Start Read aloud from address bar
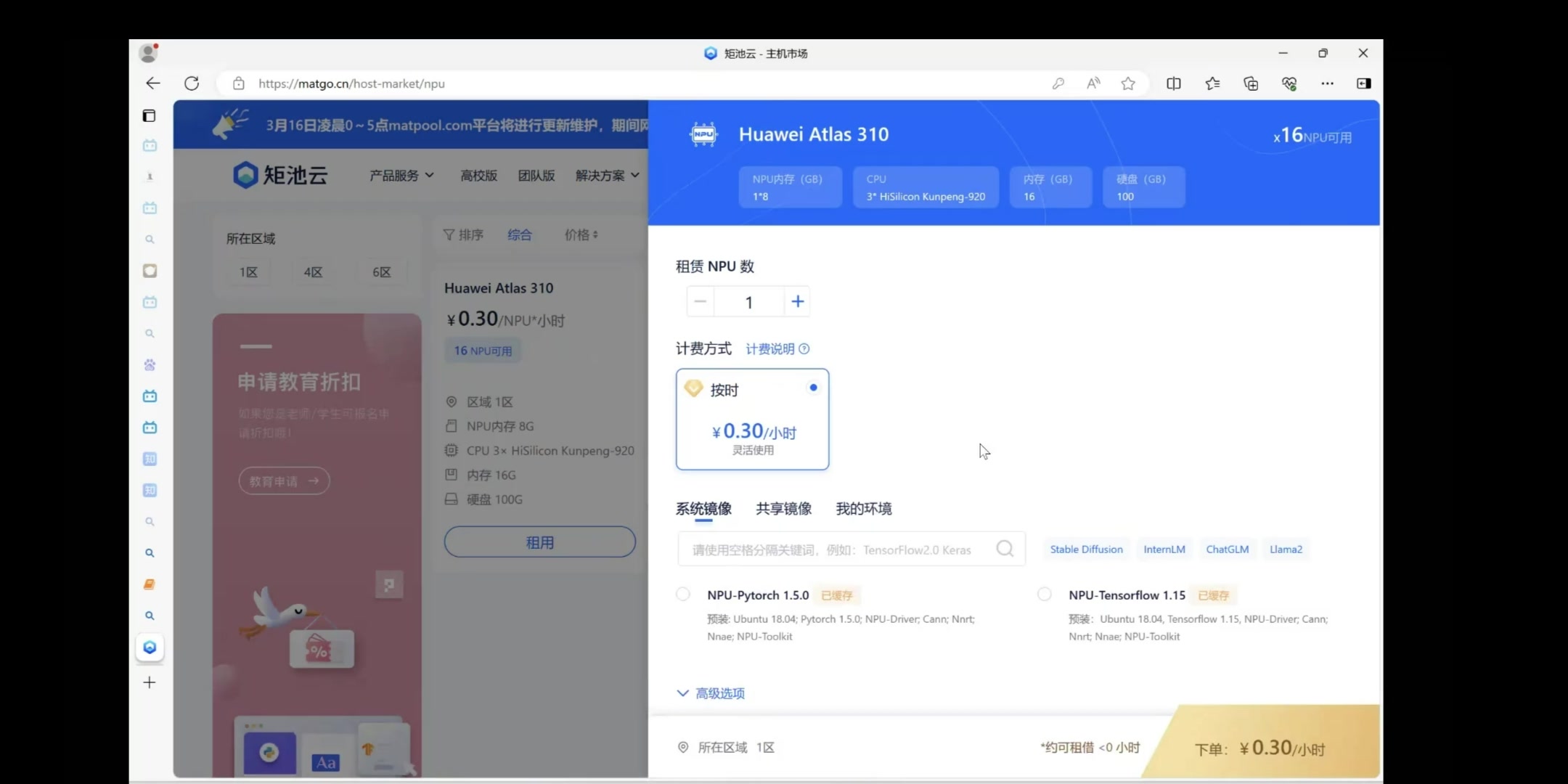Image resolution: width=1568 pixels, height=784 pixels. pos(1093,83)
